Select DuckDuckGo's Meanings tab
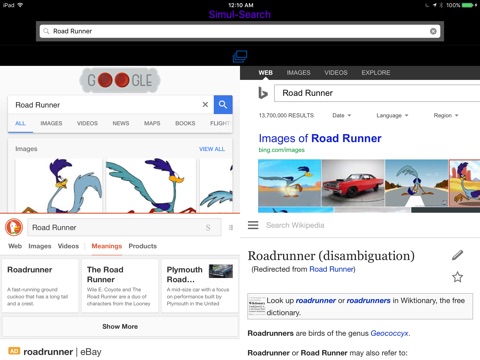 point(107,246)
